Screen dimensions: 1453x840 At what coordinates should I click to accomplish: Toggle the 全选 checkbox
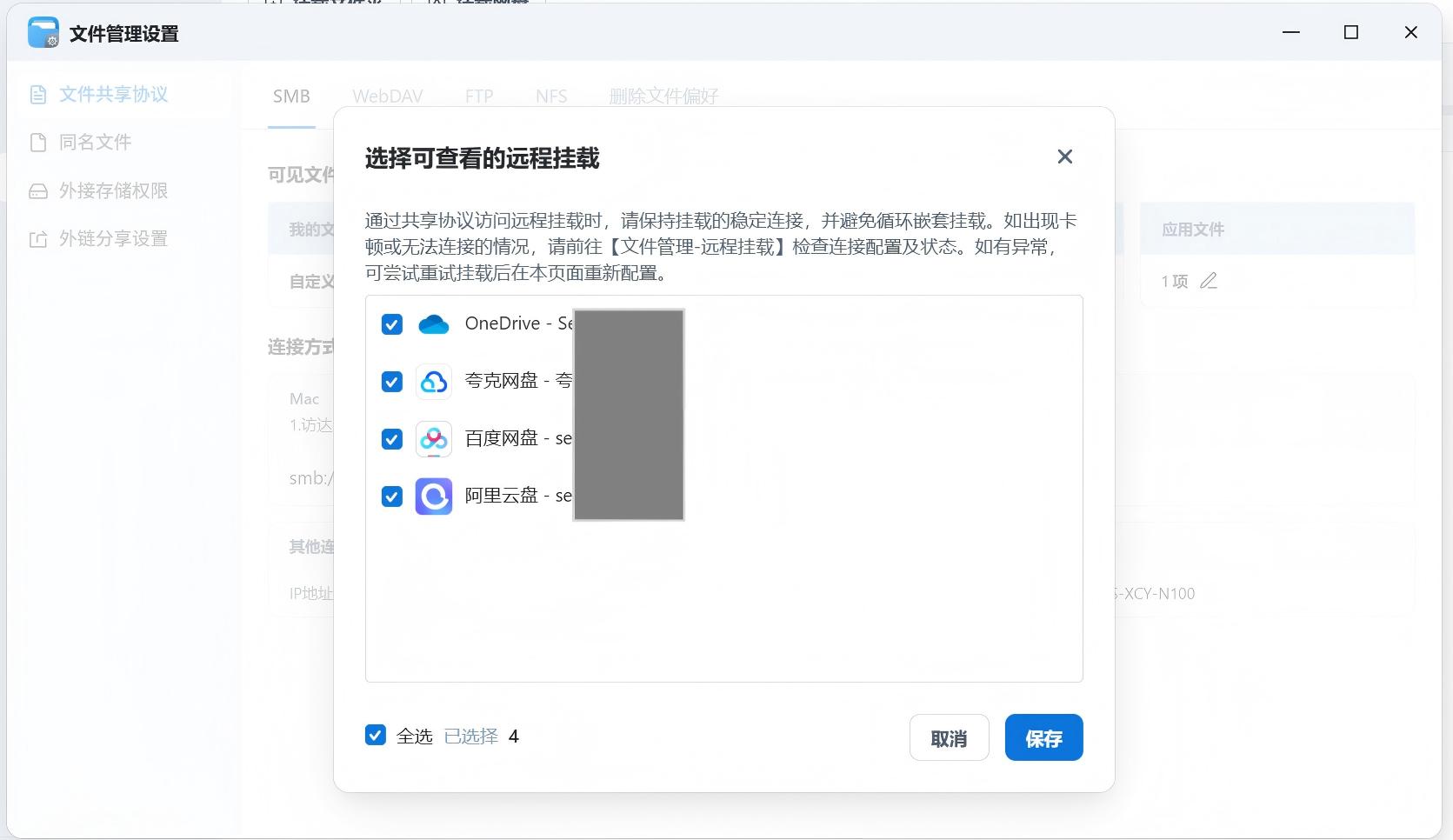coord(376,736)
